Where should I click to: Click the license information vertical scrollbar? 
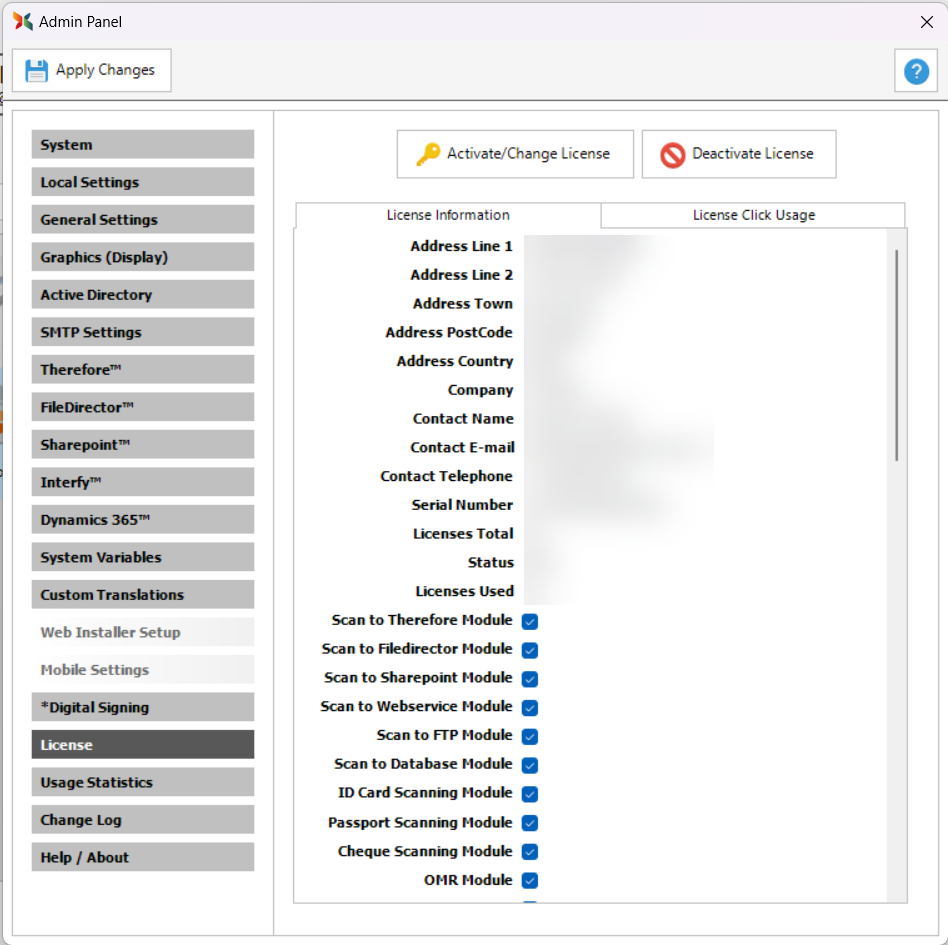[896, 355]
